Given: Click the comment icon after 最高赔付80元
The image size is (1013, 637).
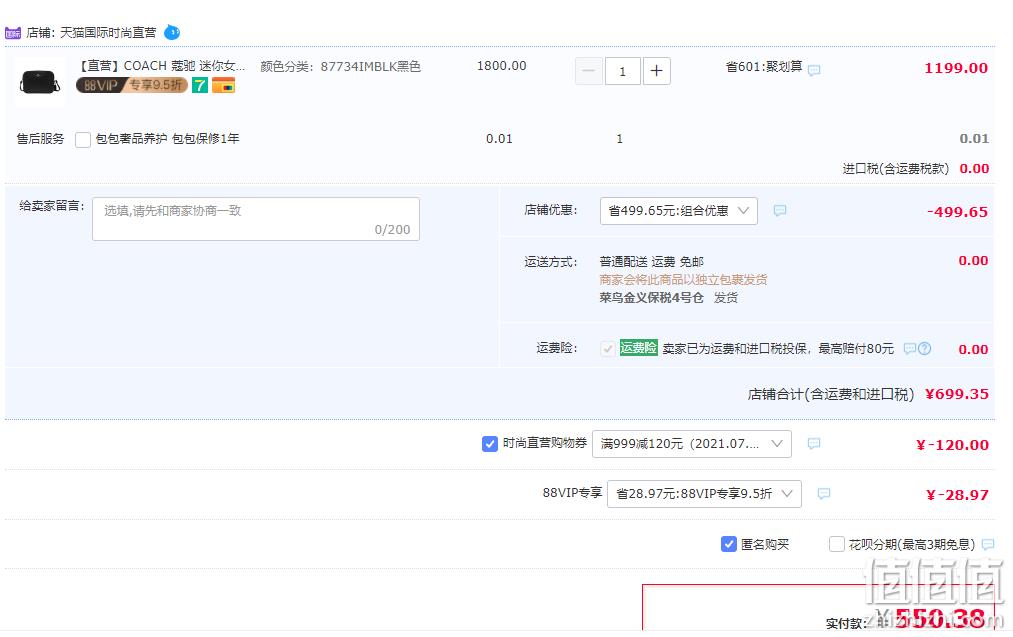Looking at the screenshot, I should point(910,349).
